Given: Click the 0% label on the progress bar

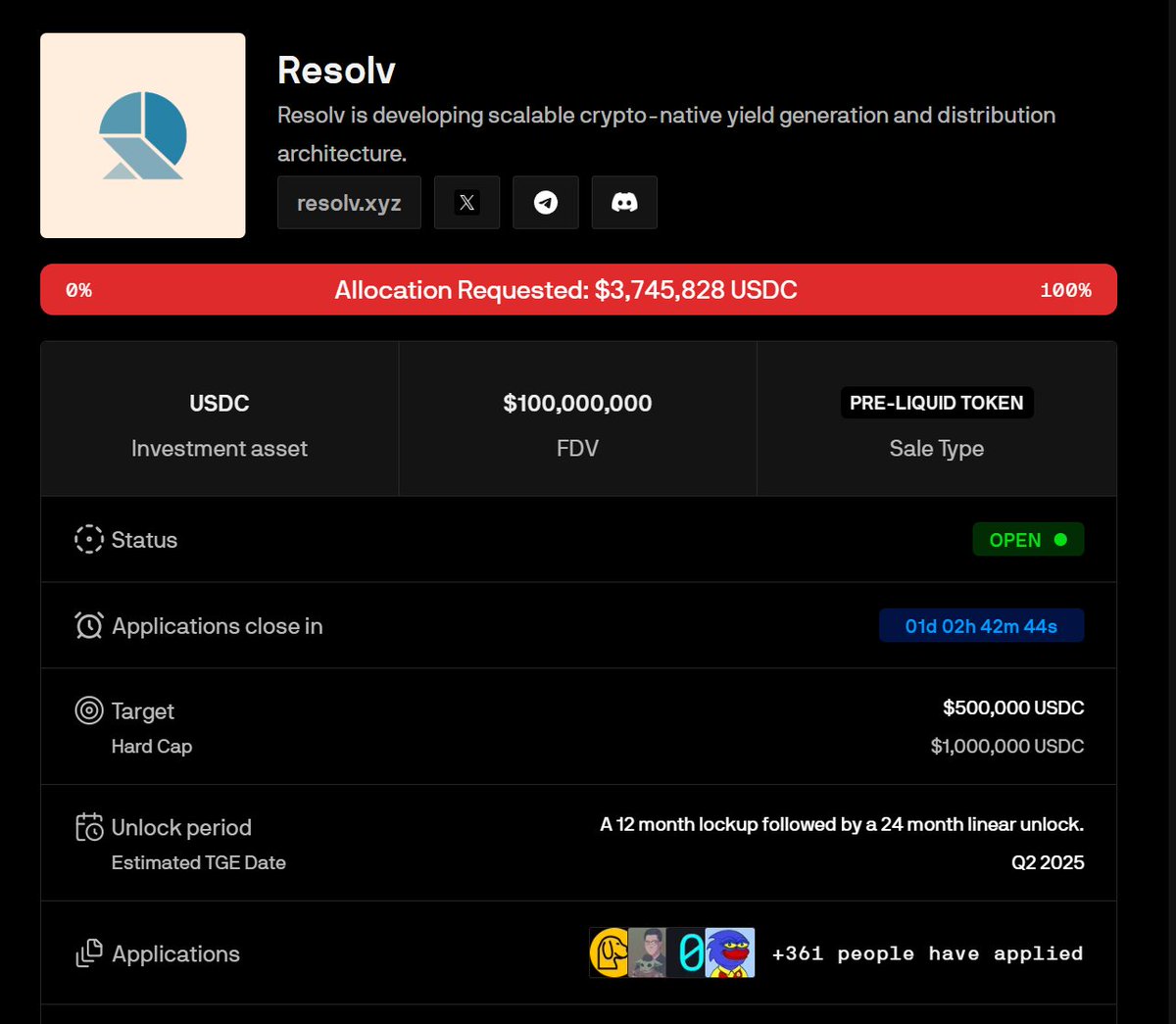Looking at the screenshot, I should [78, 290].
